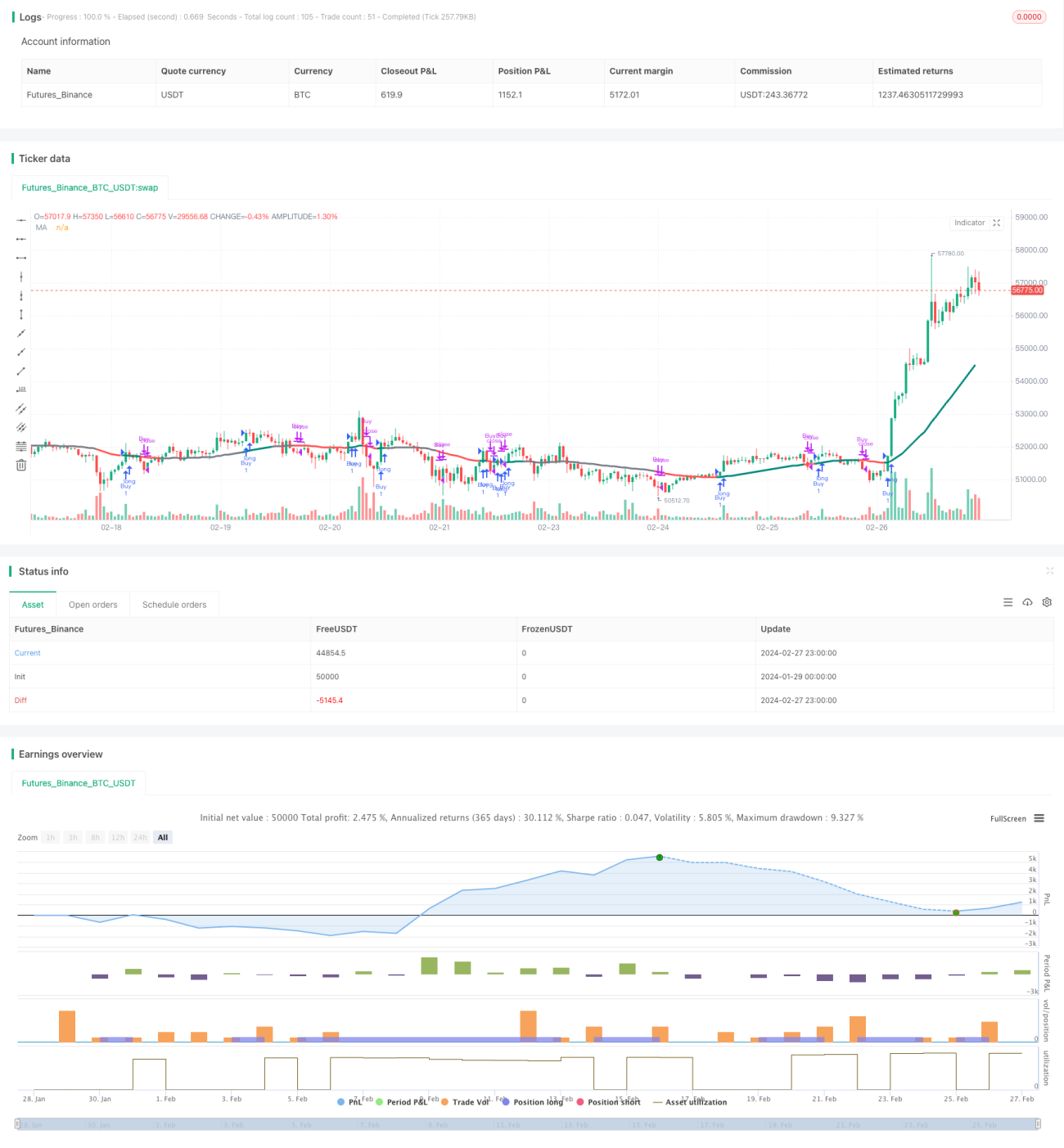Click the expand icon beside Indicator
Viewport: 1064px width, 1148px height.
coord(996,223)
